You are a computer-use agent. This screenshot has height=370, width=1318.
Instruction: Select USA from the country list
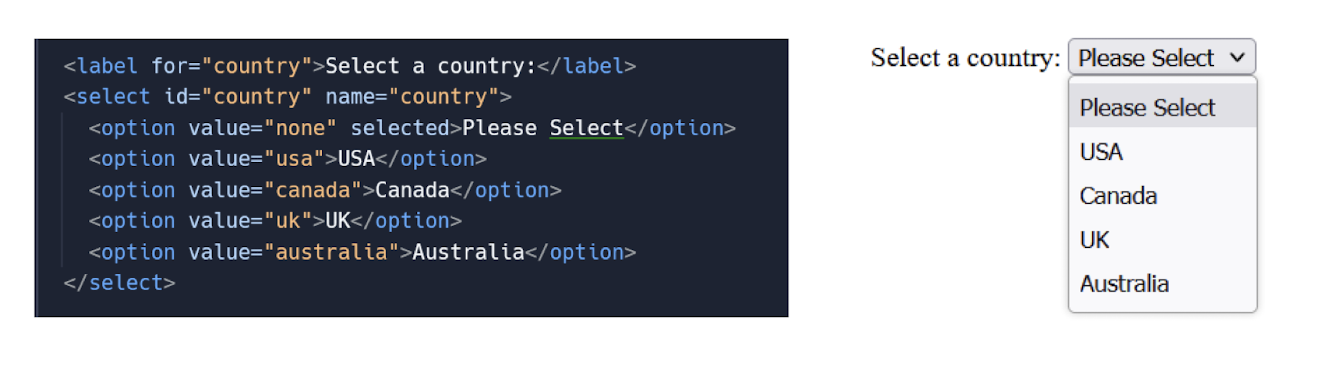coord(1162,151)
